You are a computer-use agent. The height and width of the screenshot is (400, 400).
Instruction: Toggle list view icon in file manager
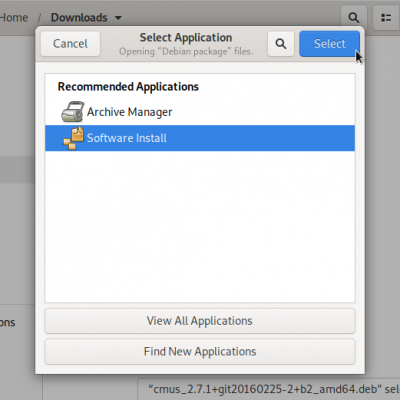pos(386,17)
